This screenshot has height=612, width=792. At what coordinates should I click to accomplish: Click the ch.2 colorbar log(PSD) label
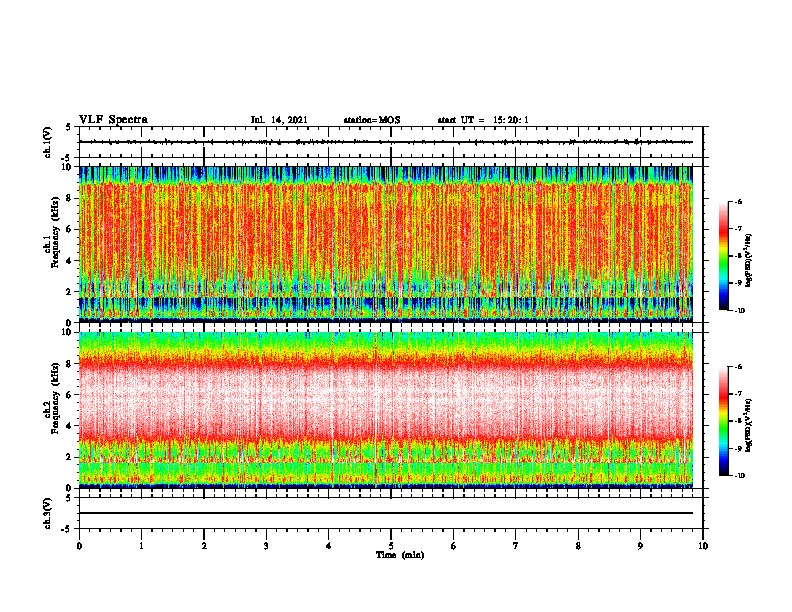point(749,425)
